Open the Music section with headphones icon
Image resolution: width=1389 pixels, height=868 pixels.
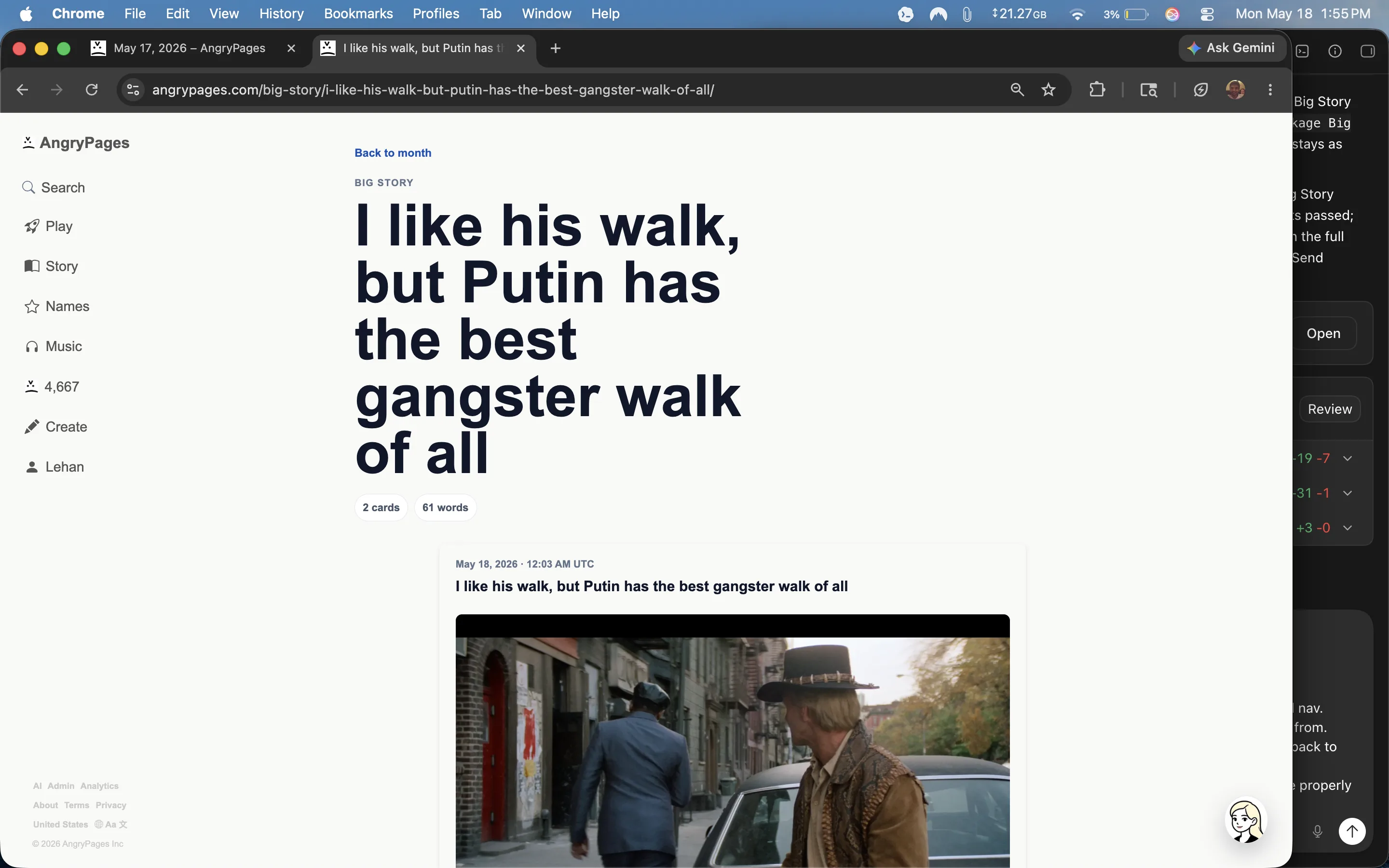(x=54, y=347)
